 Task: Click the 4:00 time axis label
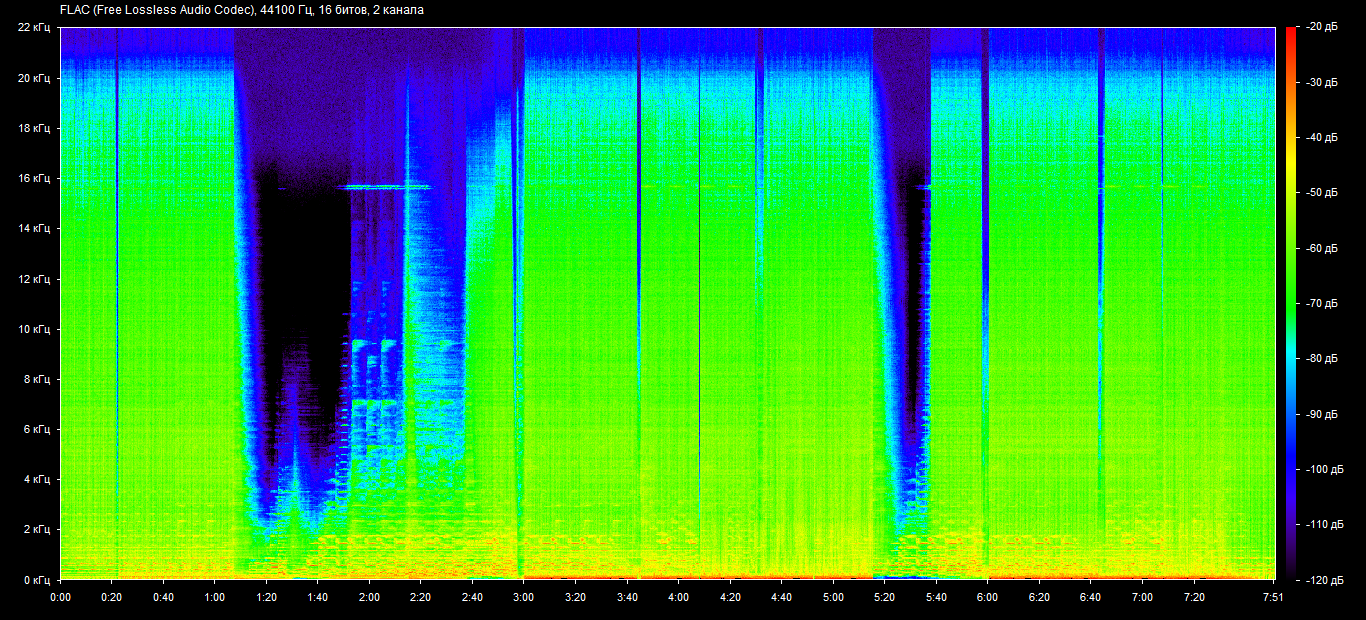(679, 597)
